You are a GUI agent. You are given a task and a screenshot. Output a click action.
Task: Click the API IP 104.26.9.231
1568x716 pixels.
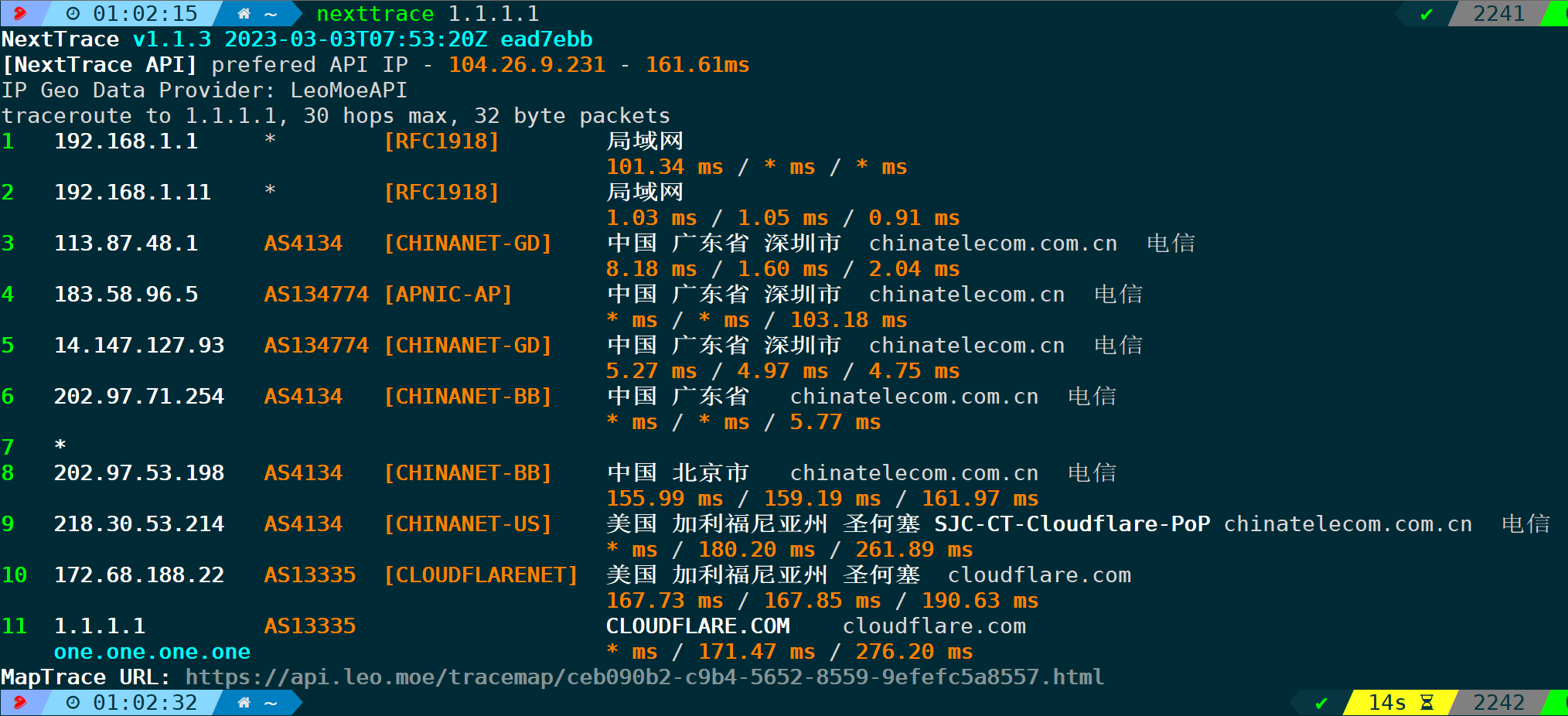coord(527,64)
